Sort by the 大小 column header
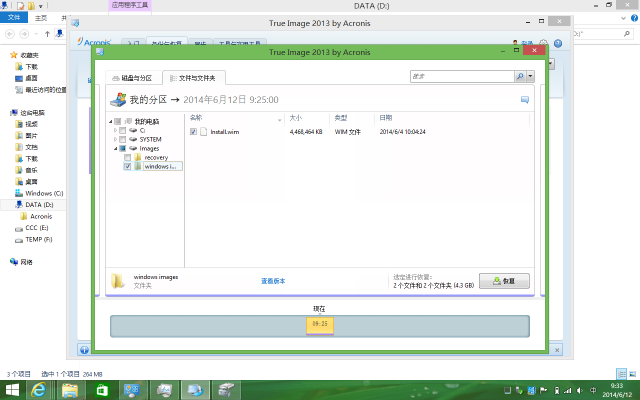The width and height of the screenshot is (640, 400). 296,118
